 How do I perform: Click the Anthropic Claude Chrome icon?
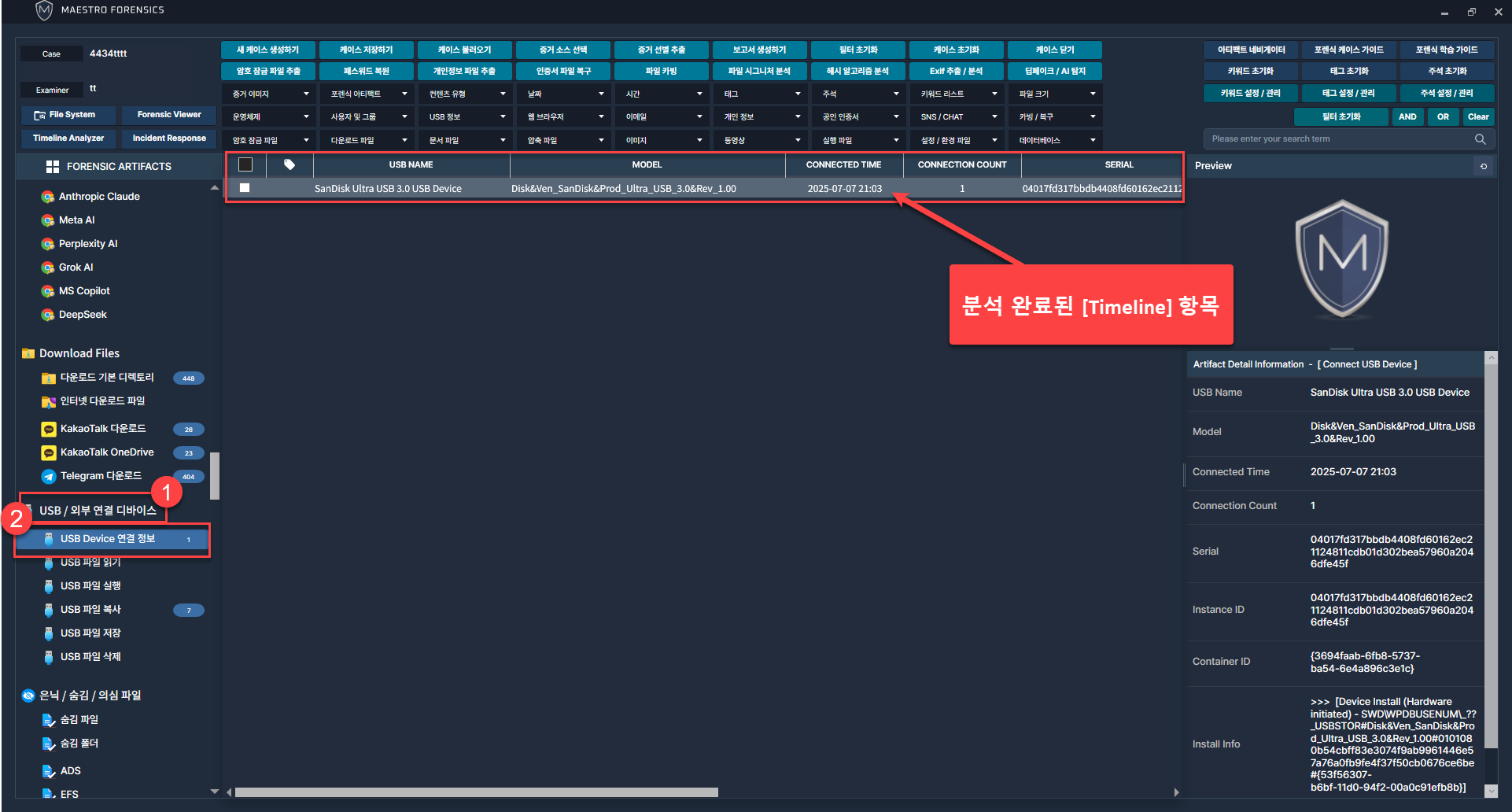[x=48, y=197]
